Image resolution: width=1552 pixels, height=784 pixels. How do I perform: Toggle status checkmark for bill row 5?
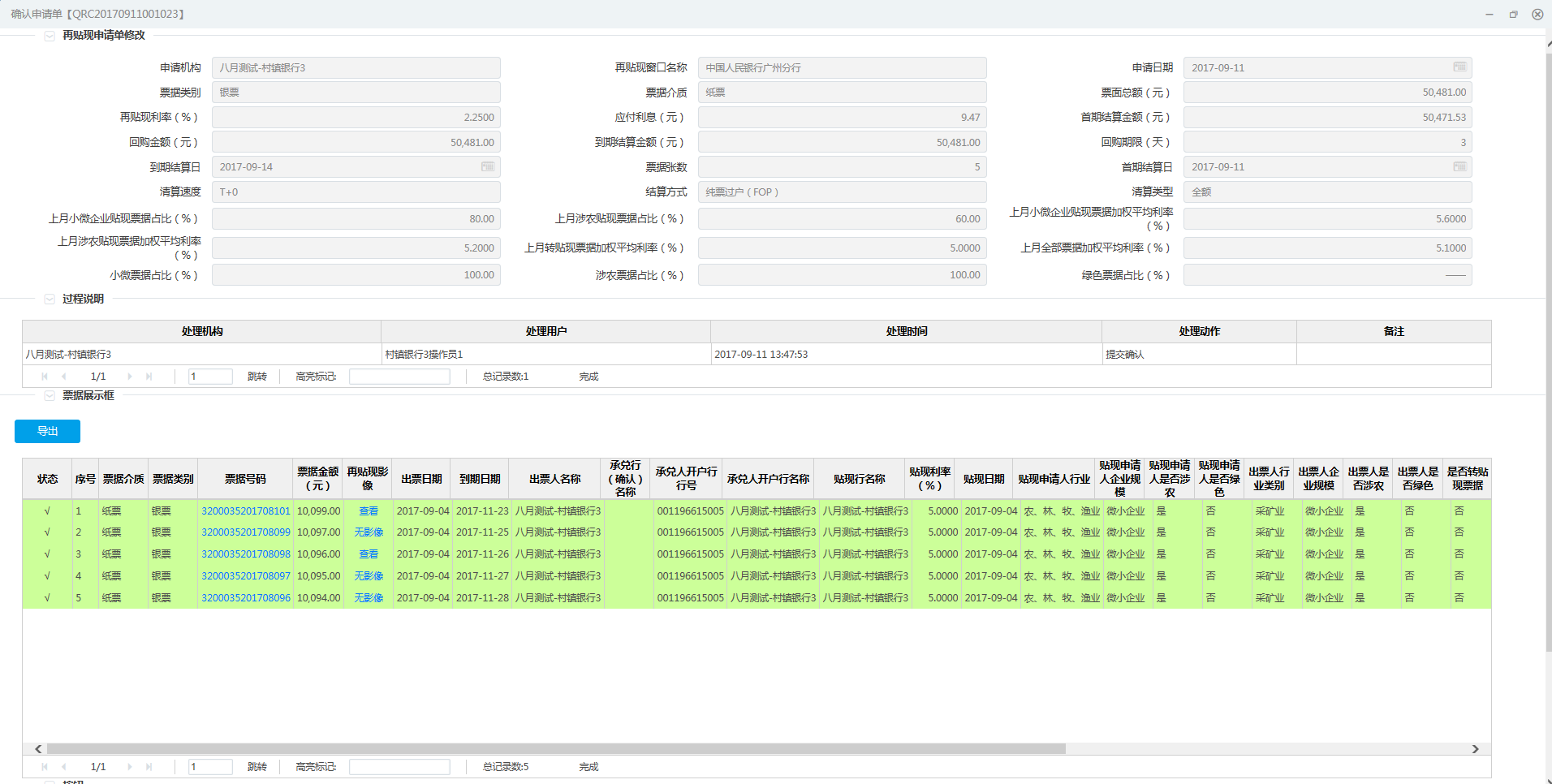tap(47, 598)
